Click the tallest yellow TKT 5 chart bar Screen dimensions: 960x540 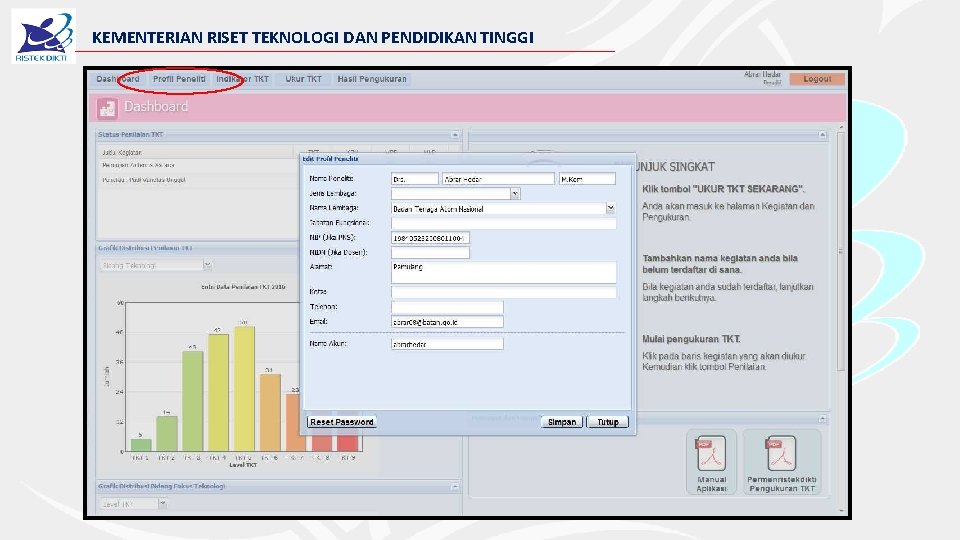244,389
